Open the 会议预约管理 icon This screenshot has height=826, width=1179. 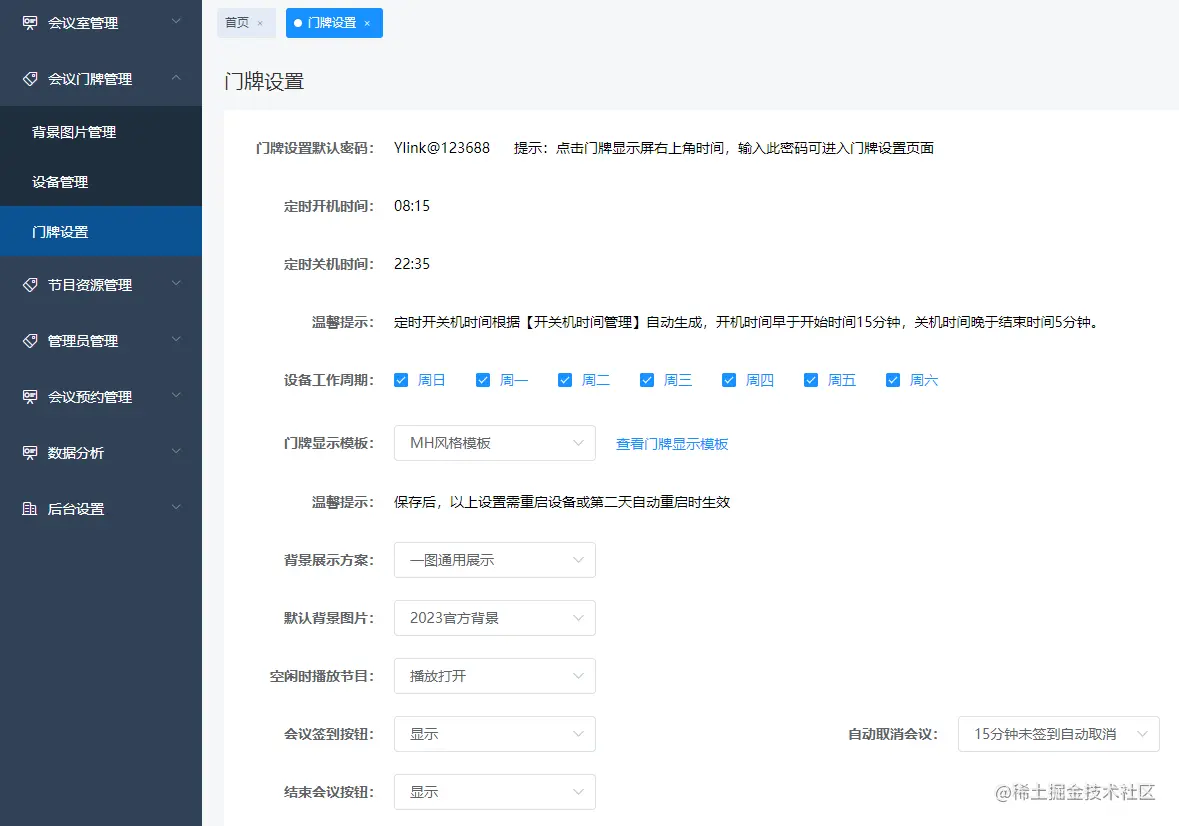point(27,396)
